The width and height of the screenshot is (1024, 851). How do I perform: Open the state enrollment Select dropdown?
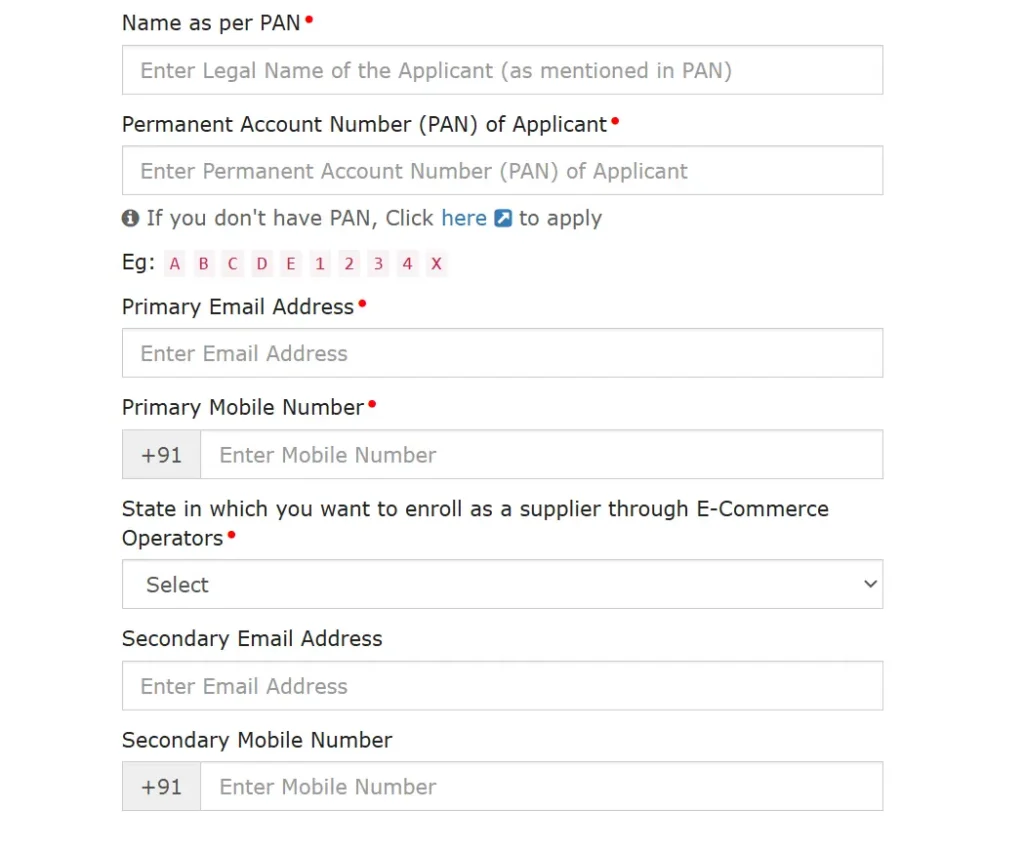click(x=502, y=584)
